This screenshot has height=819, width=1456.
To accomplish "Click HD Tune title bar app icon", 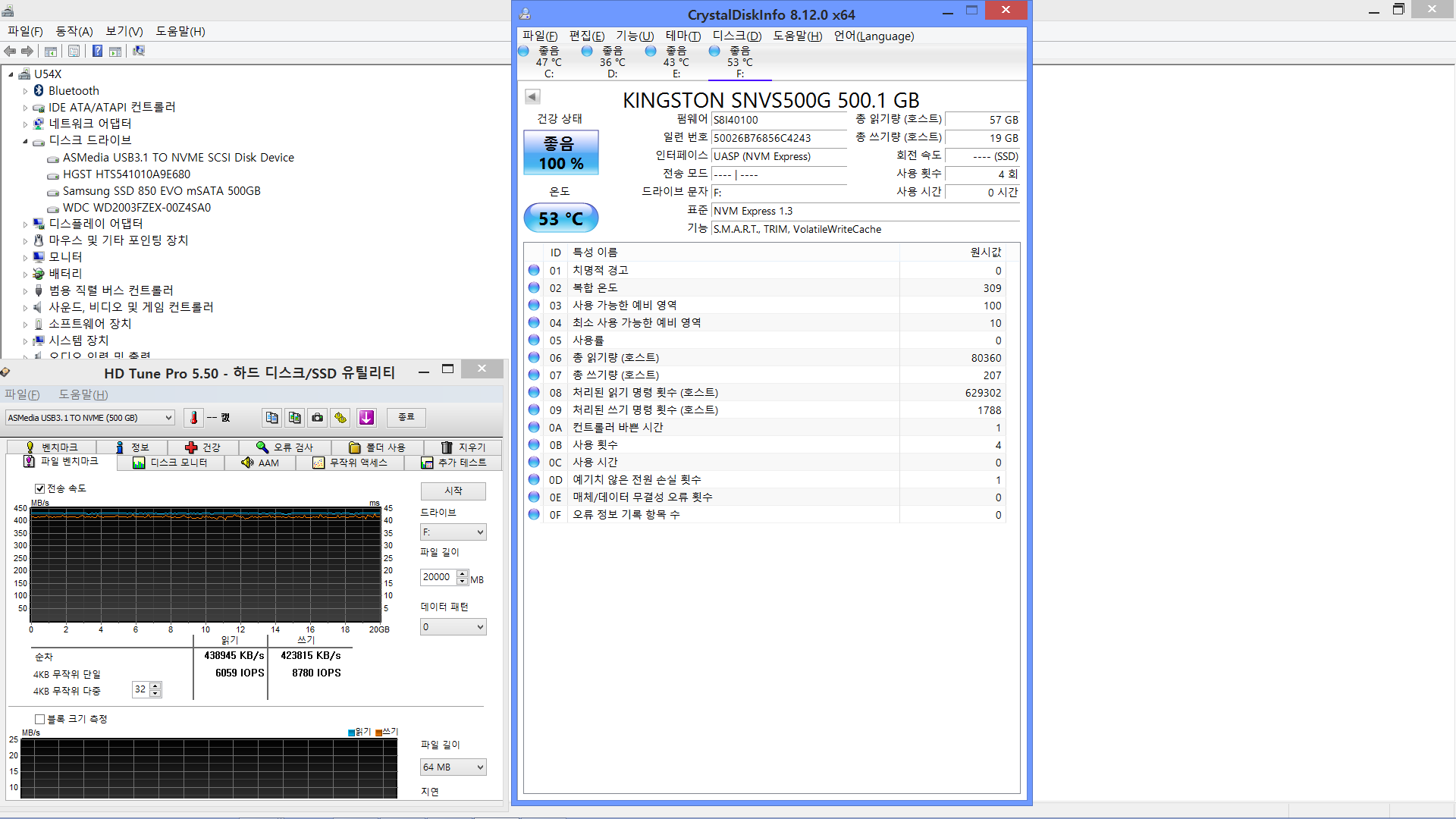I will pyautogui.click(x=5, y=372).
